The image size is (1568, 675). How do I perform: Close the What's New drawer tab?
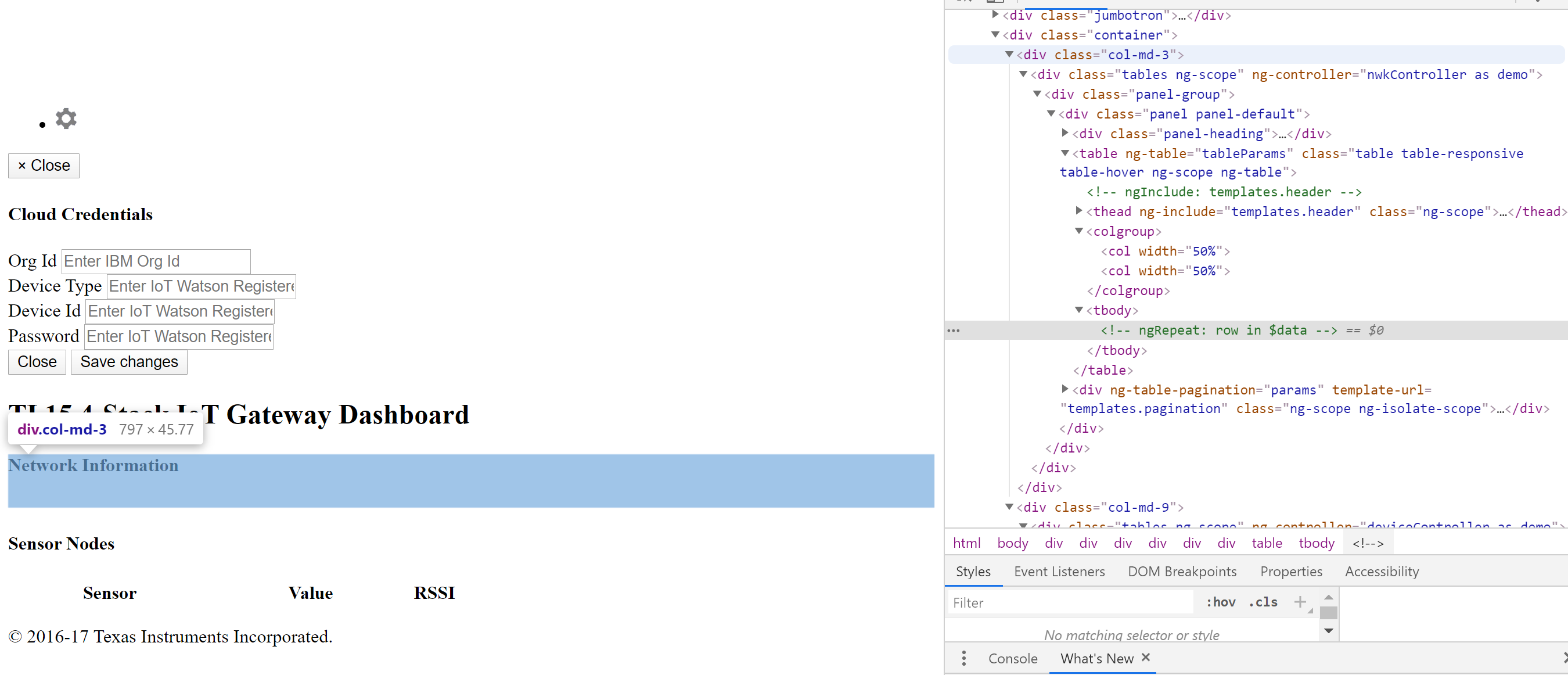1146,658
